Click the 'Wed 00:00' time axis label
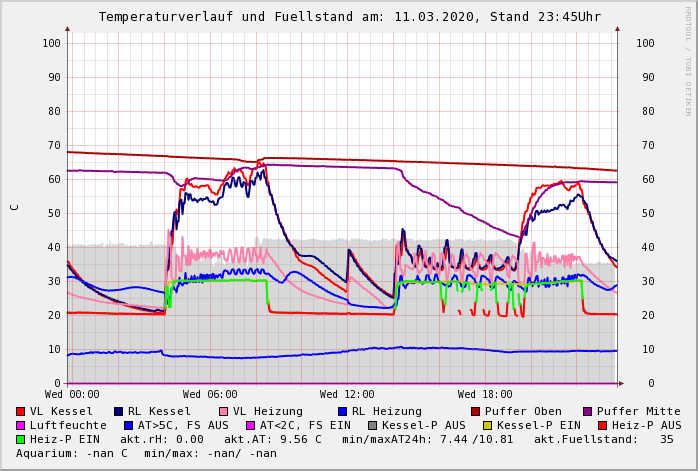This screenshot has height=471, width=698. 72,395
